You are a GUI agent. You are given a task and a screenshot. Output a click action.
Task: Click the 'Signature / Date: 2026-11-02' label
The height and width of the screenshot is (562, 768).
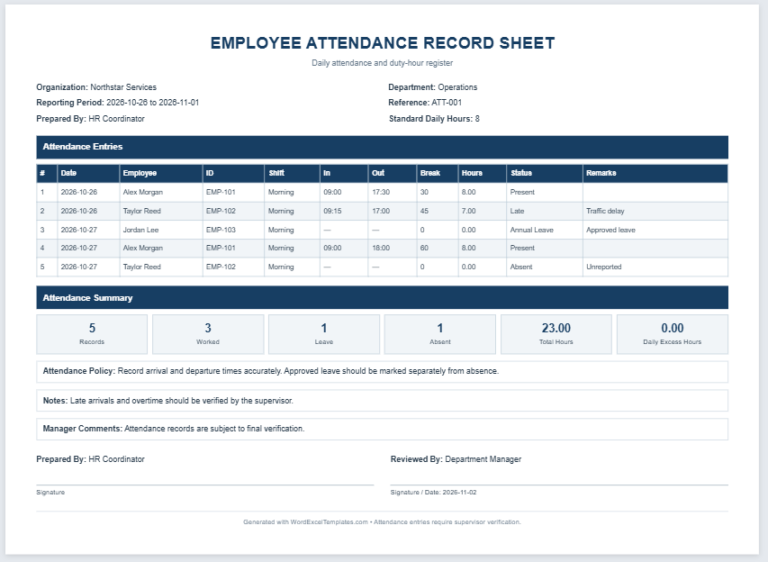point(433,492)
